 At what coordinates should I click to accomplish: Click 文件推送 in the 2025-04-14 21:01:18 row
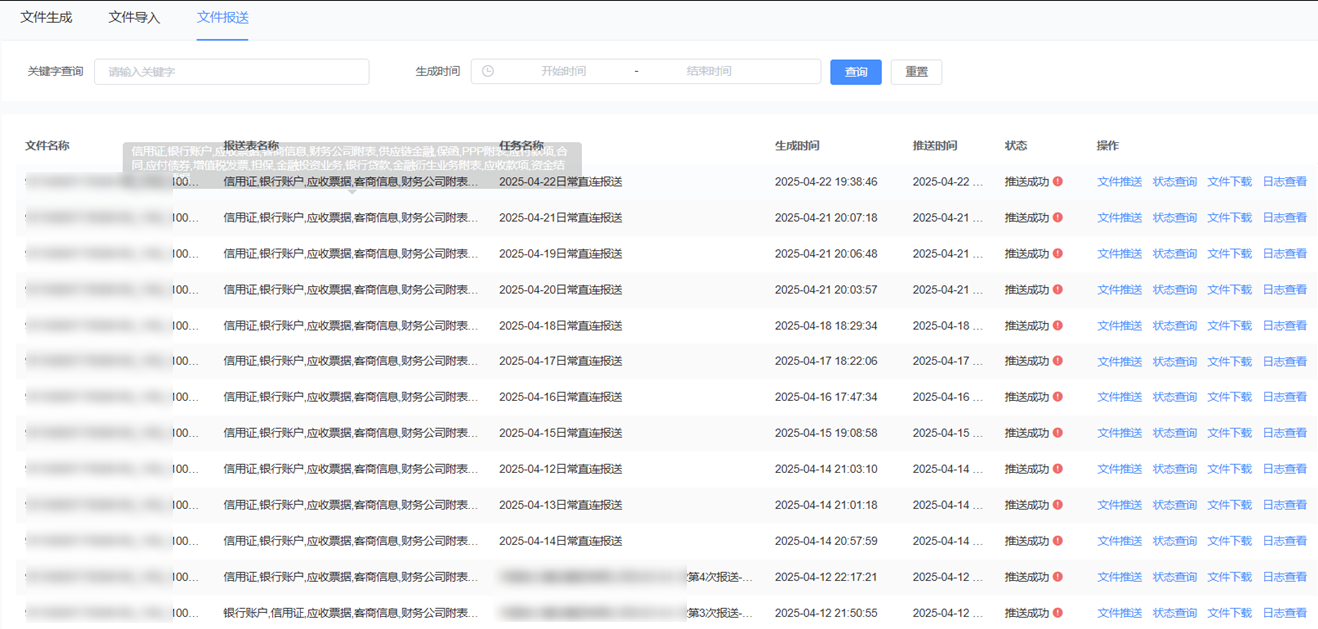pos(1119,505)
